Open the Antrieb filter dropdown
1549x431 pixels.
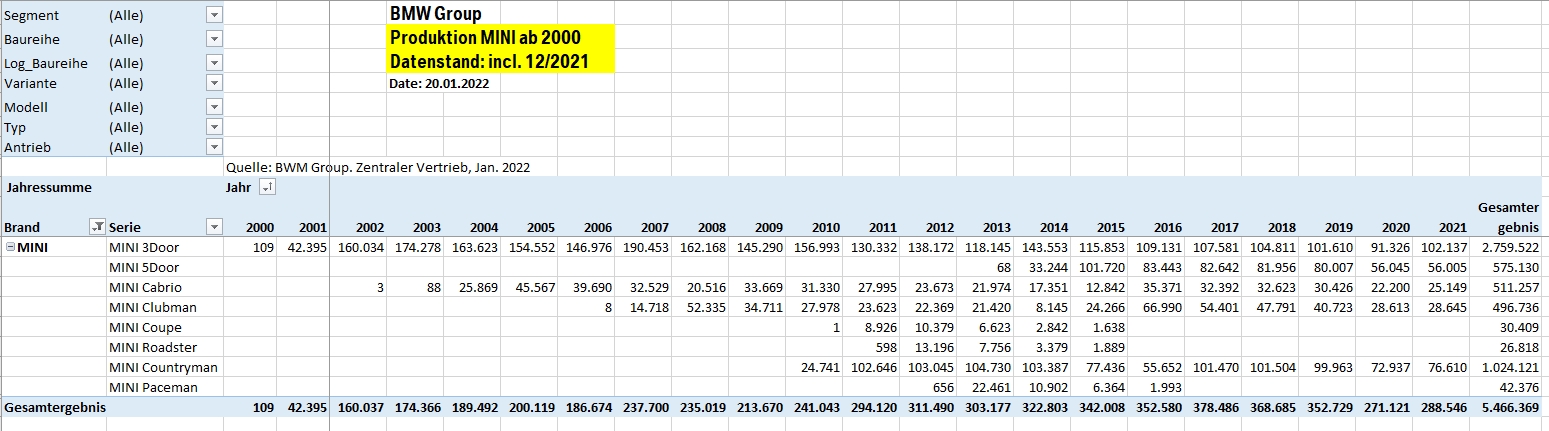[213, 147]
